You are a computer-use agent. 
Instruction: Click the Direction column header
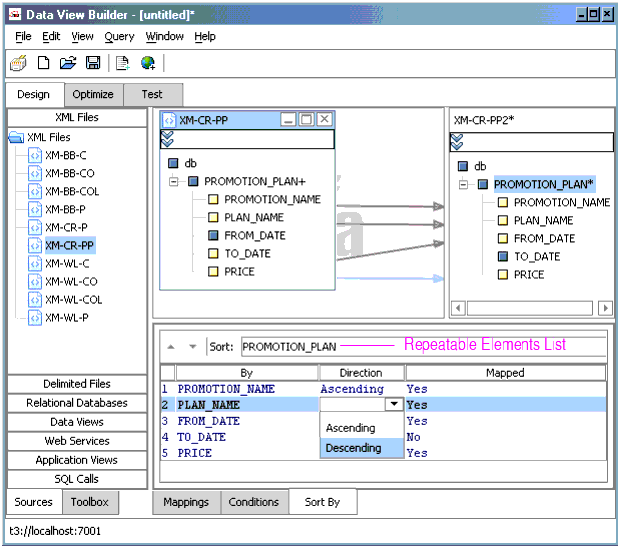pos(361,373)
